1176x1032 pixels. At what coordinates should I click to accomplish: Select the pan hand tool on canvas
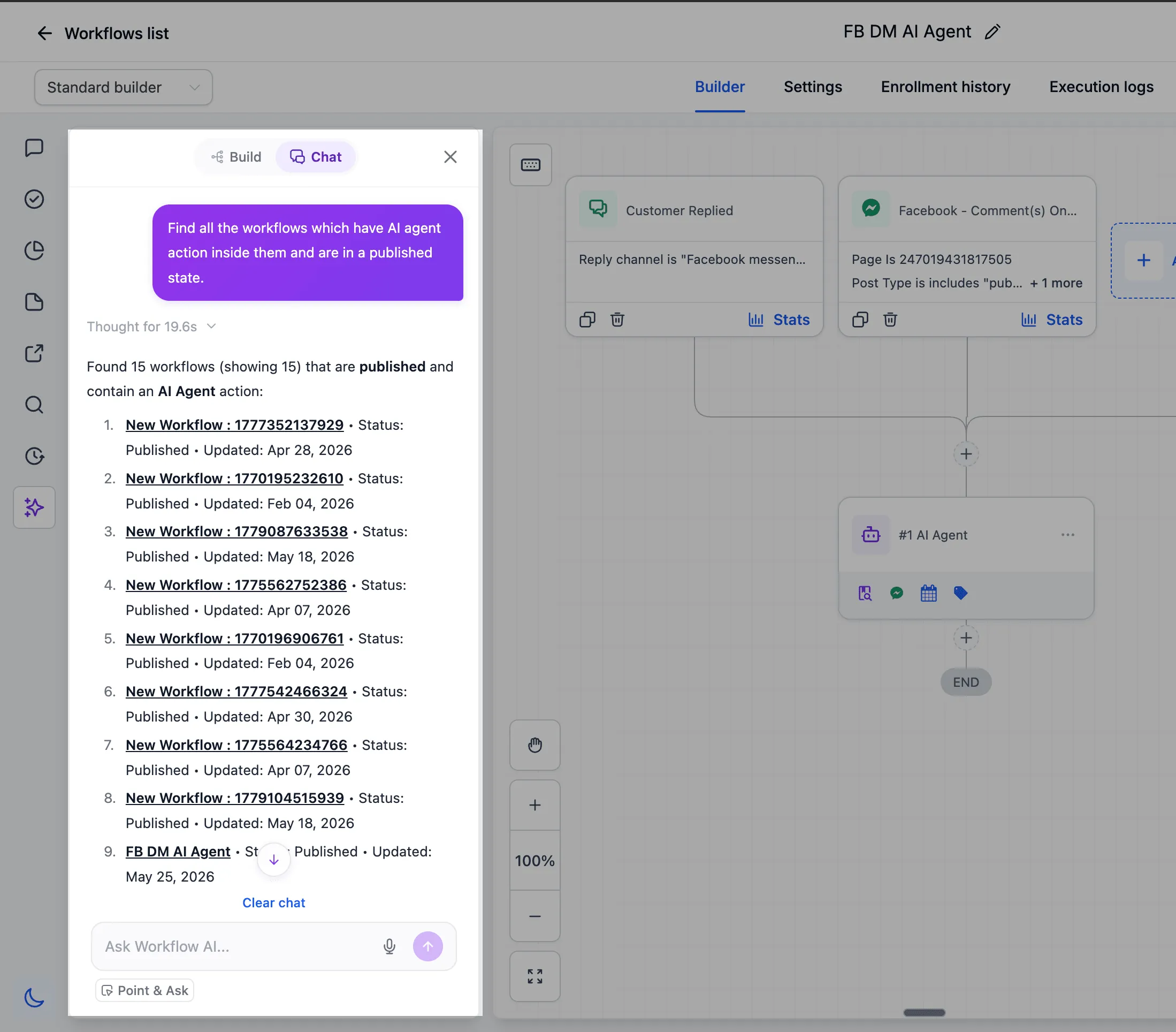pos(534,745)
